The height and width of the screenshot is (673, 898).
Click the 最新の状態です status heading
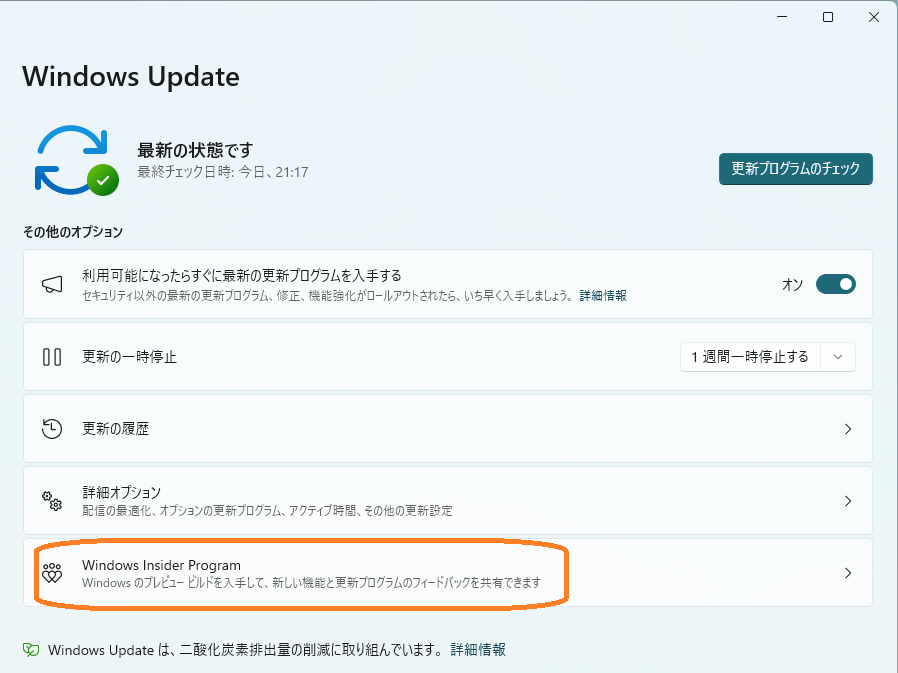(x=195, y=150)
